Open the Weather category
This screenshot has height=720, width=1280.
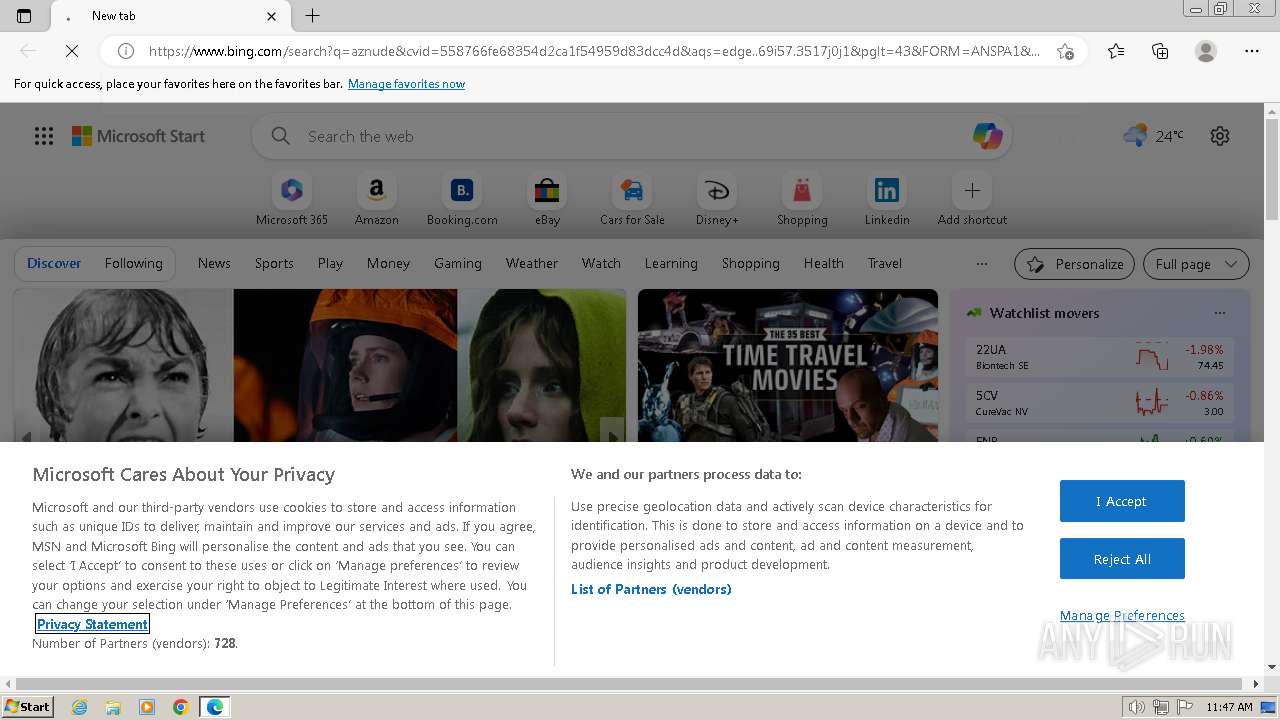[531, 263]
